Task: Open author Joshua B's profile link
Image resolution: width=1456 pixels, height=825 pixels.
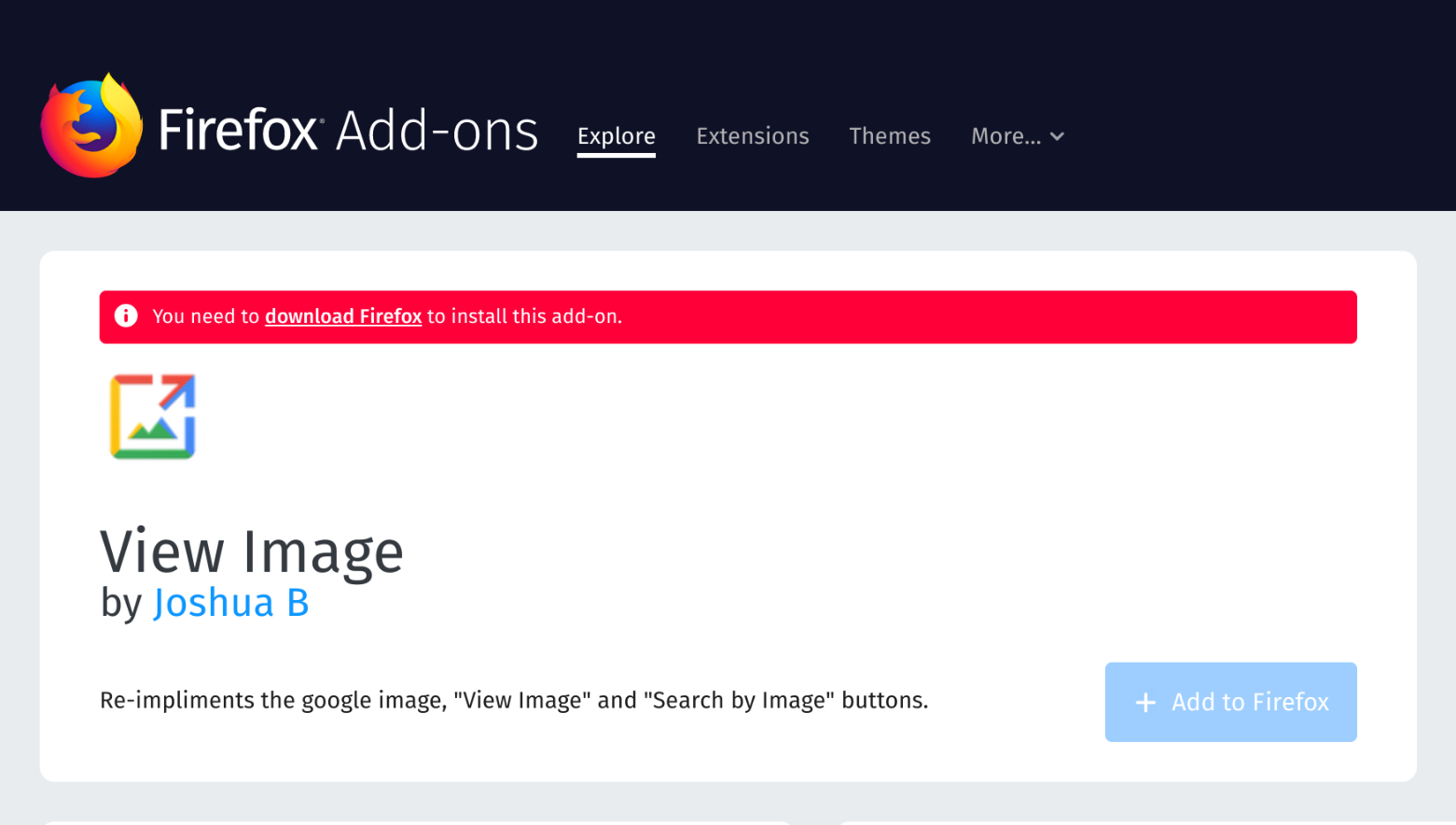Action: tap(230, 603)
